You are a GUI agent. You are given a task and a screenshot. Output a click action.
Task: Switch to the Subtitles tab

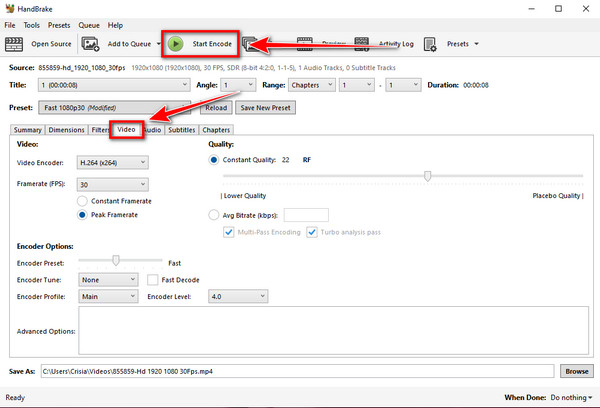(182, 130)
